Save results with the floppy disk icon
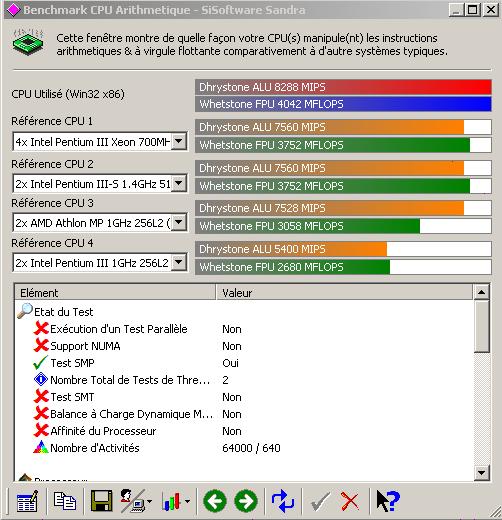502x520 pixels. click(101, 501)
